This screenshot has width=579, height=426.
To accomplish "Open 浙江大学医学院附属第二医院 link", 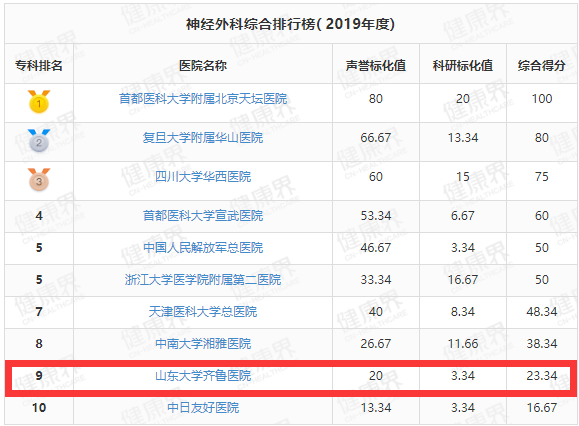I will [x=203, y=279].
